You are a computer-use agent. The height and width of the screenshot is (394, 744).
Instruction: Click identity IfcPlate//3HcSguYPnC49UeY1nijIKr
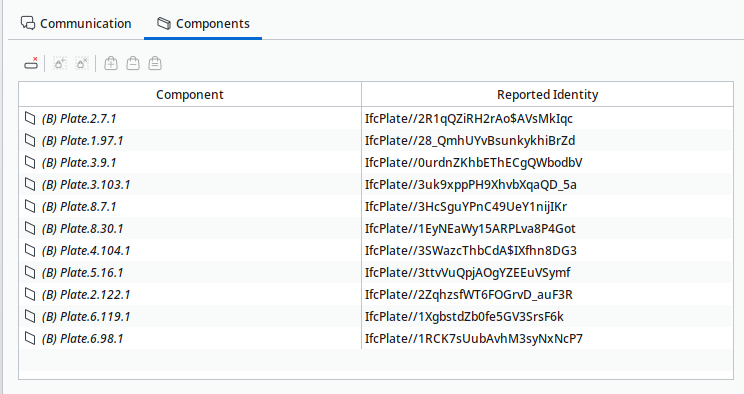point(466,206)
